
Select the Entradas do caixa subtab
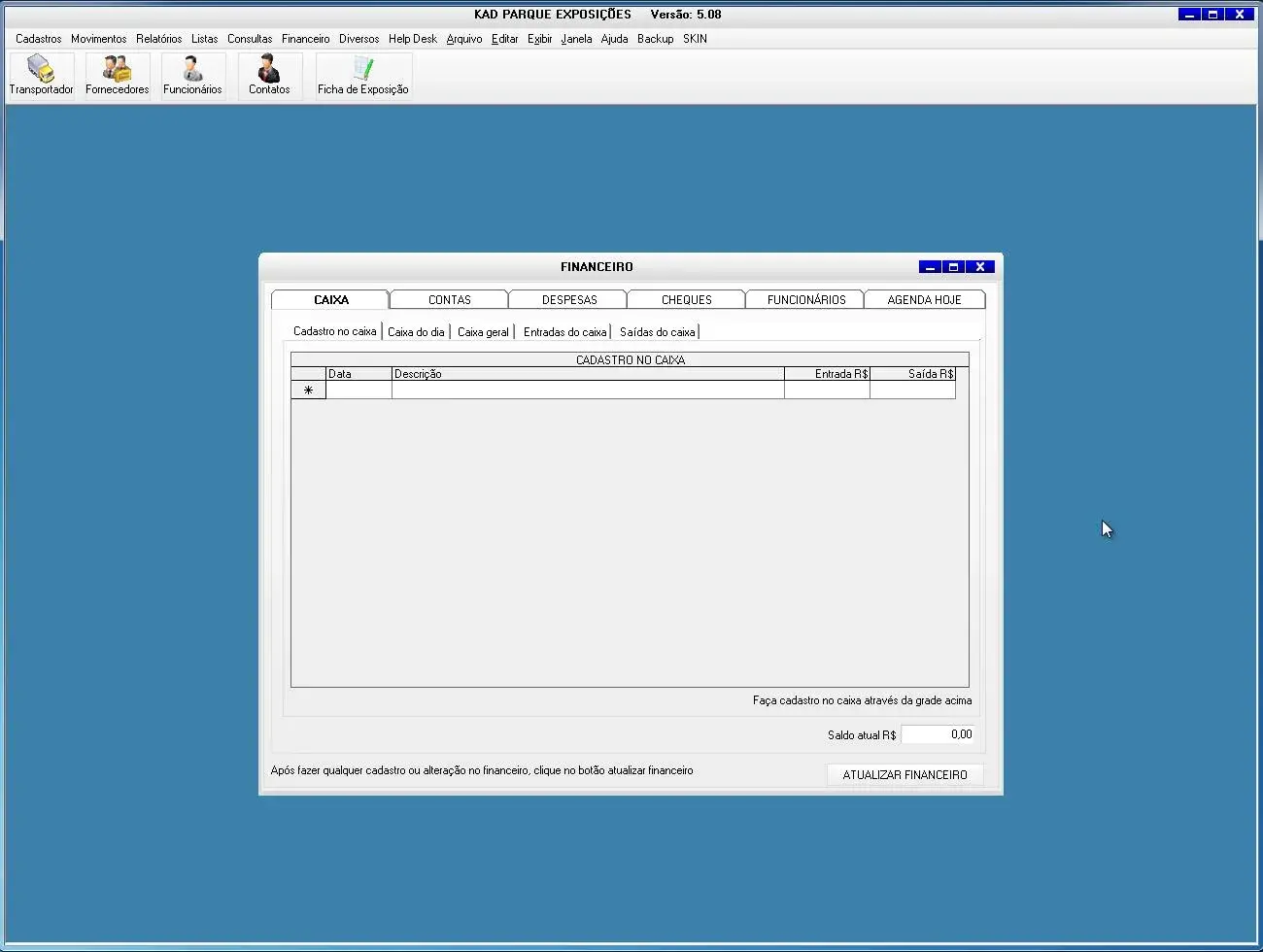(564, 331)
